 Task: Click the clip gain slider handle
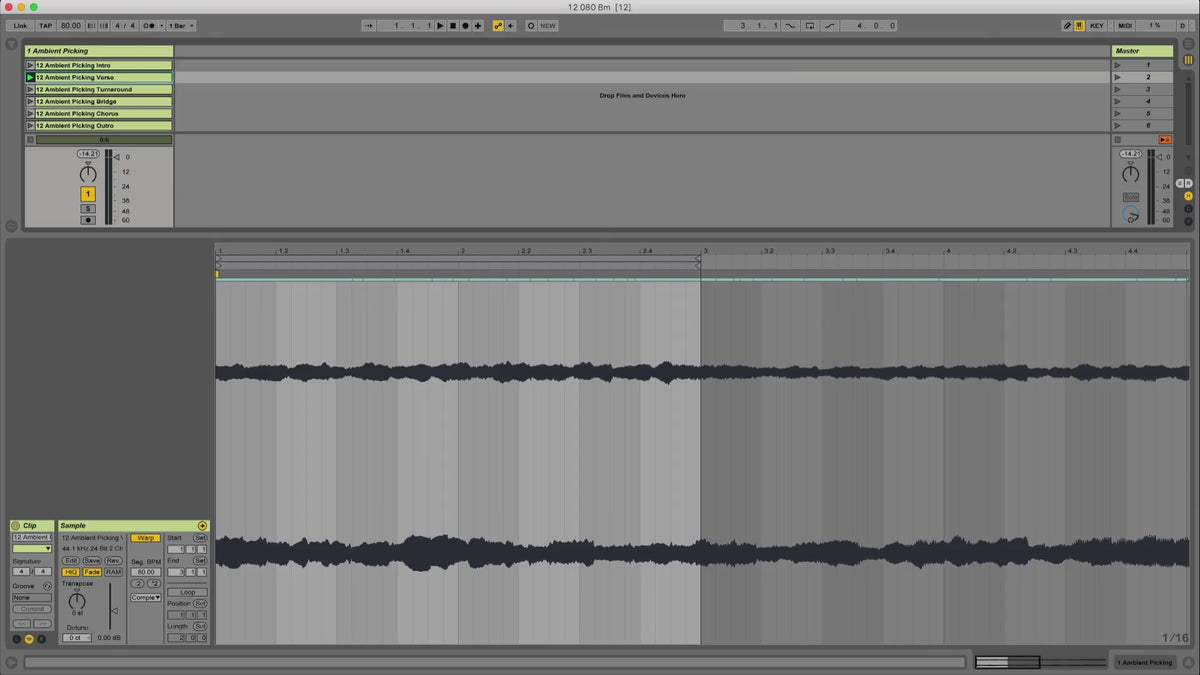click(113, 611)
